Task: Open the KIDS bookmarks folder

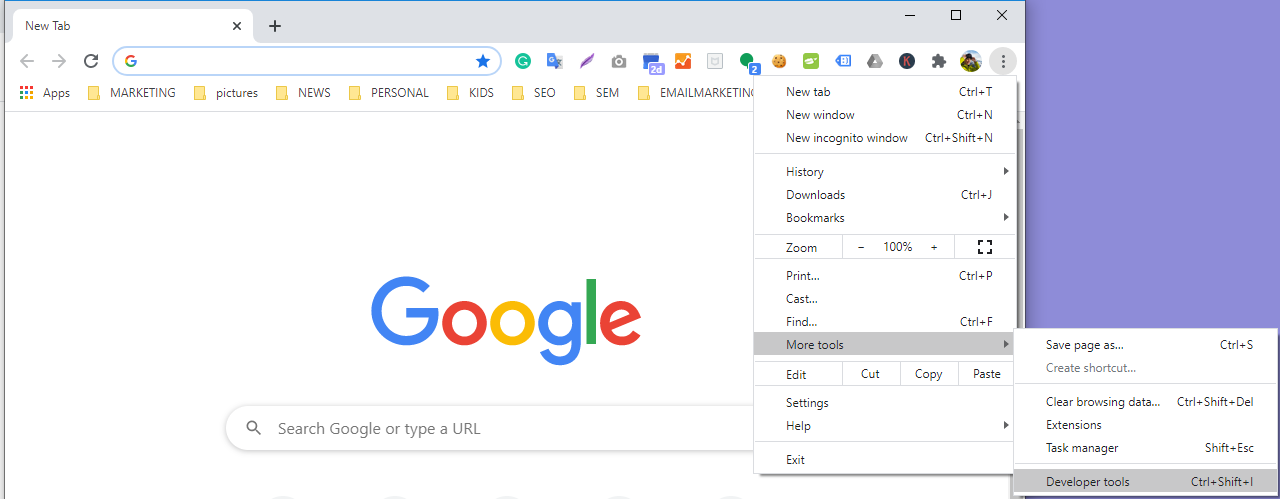Action: coord(470,93)
